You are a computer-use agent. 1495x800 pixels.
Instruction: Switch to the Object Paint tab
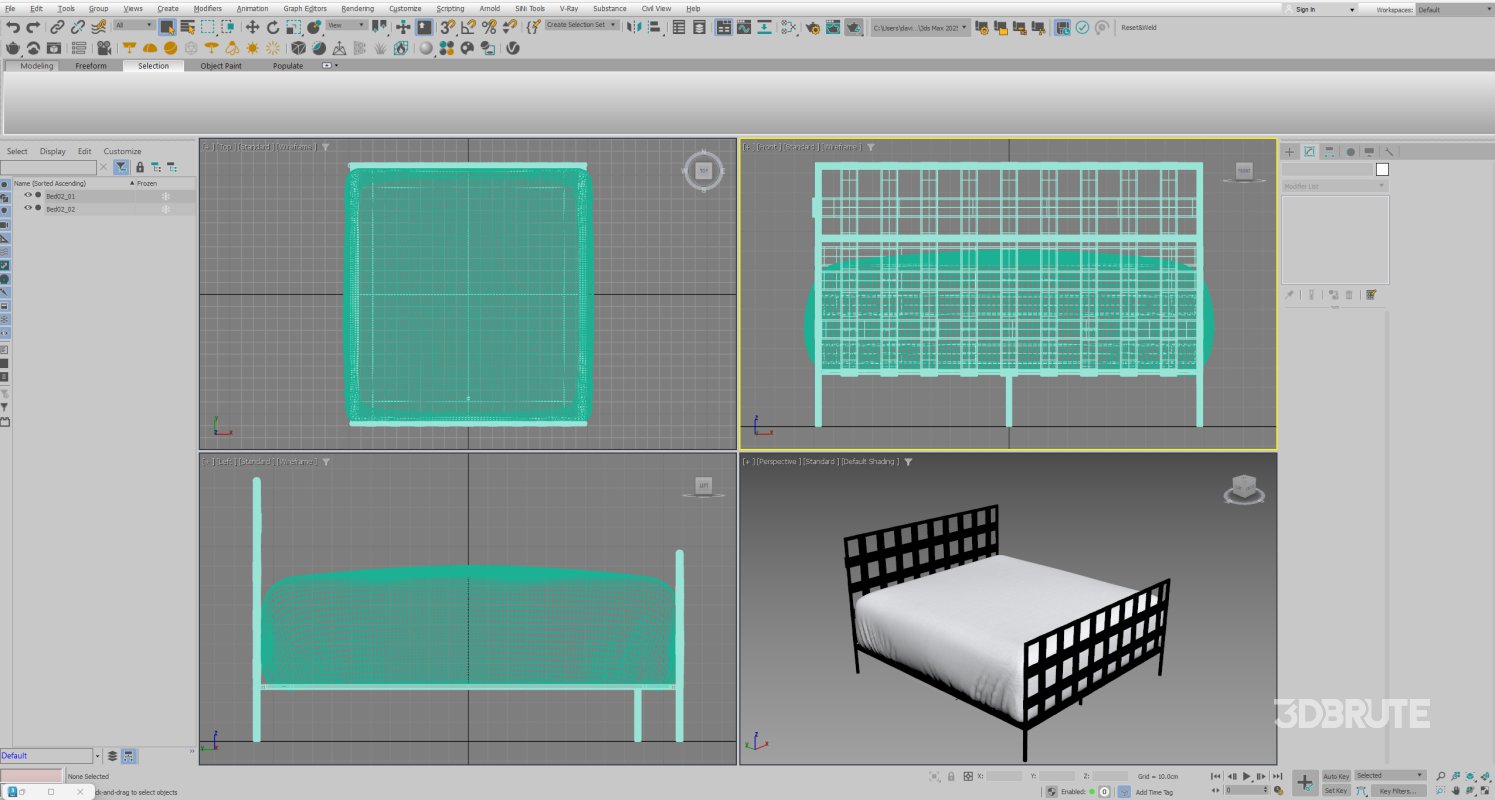(x=220, y=66)
